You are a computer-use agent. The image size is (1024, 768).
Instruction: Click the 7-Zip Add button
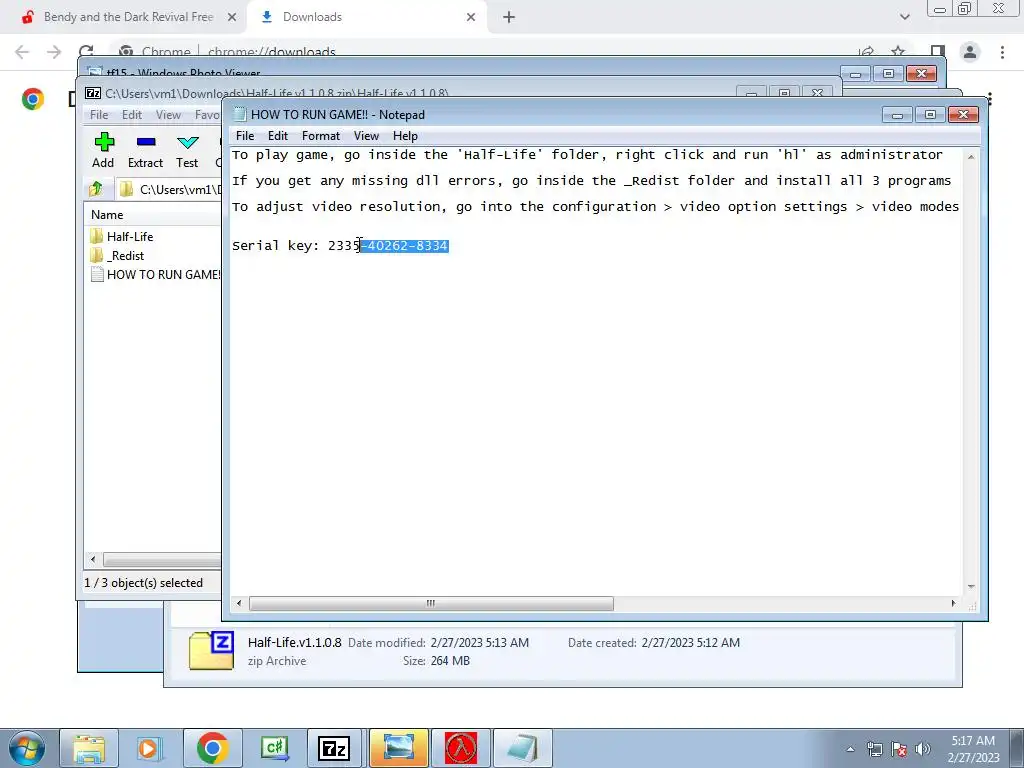click(x=103, y=150)
